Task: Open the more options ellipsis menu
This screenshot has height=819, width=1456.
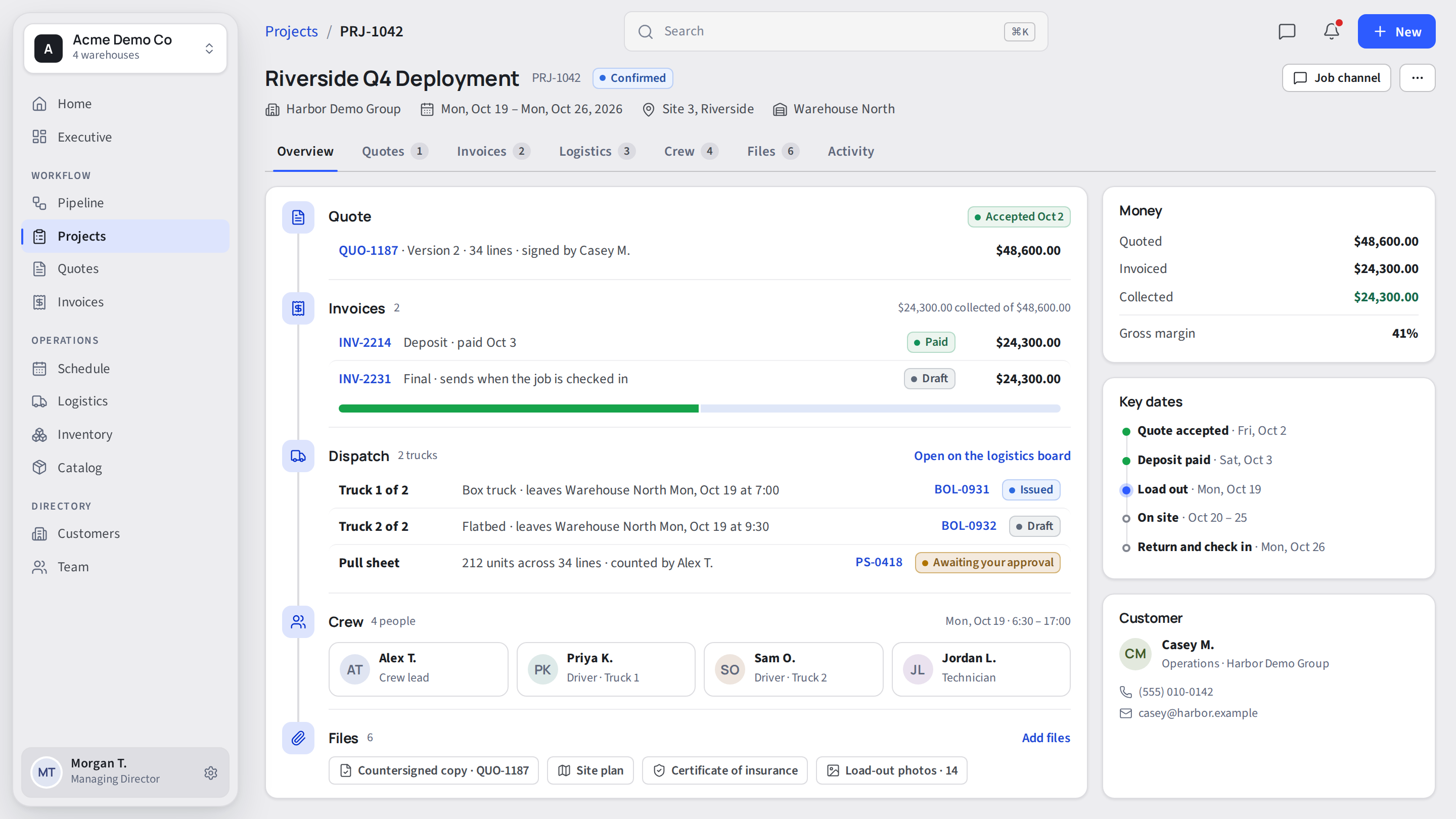Action: tap(1417, 77)
